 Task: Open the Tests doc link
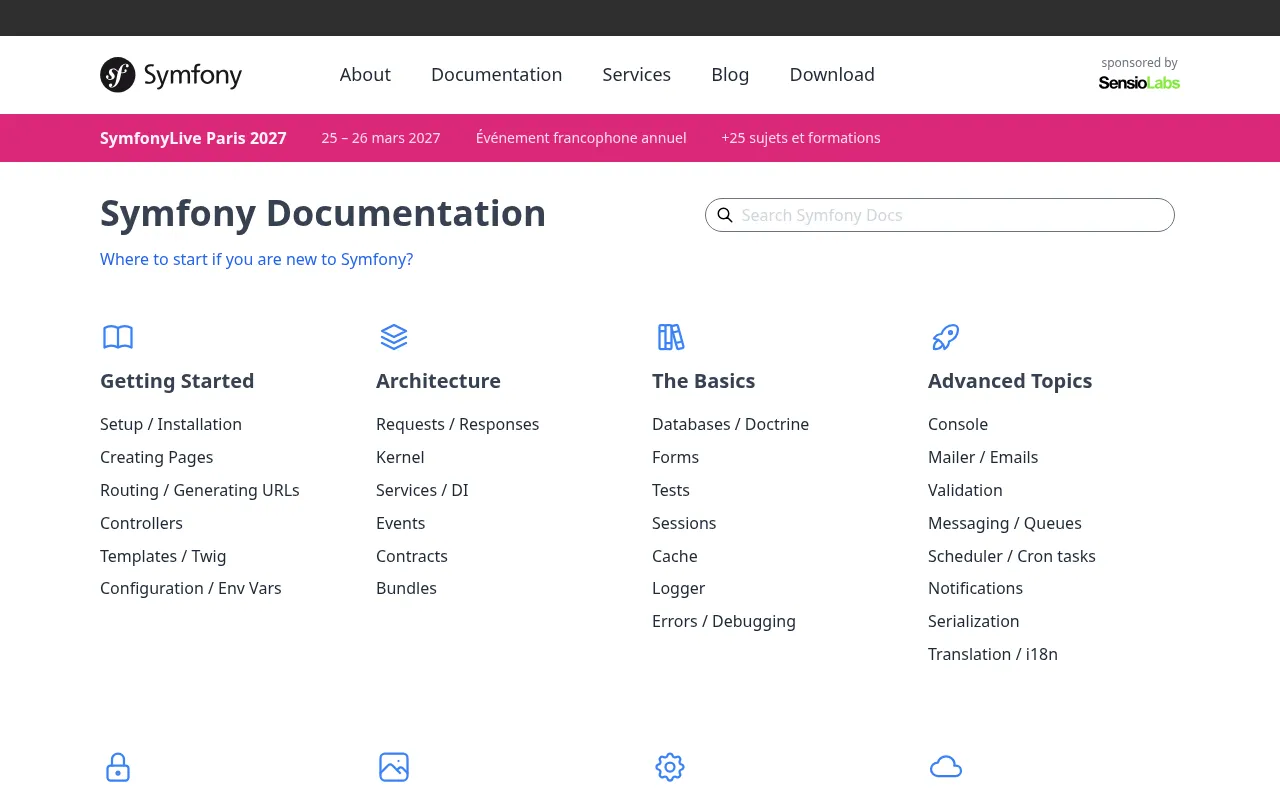[671, 490]
